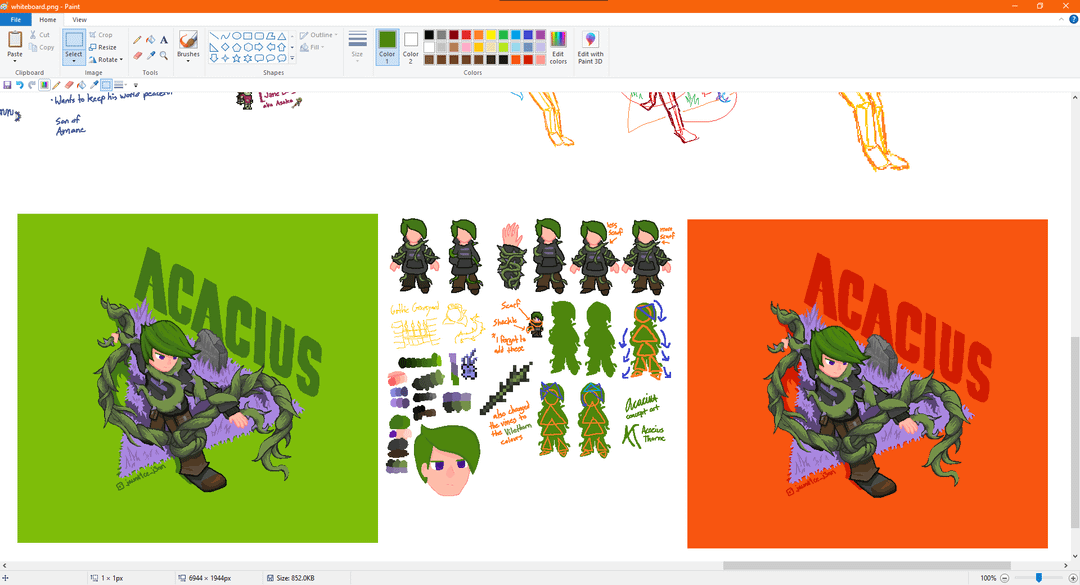Choose the Text tool

click(164, 40)
